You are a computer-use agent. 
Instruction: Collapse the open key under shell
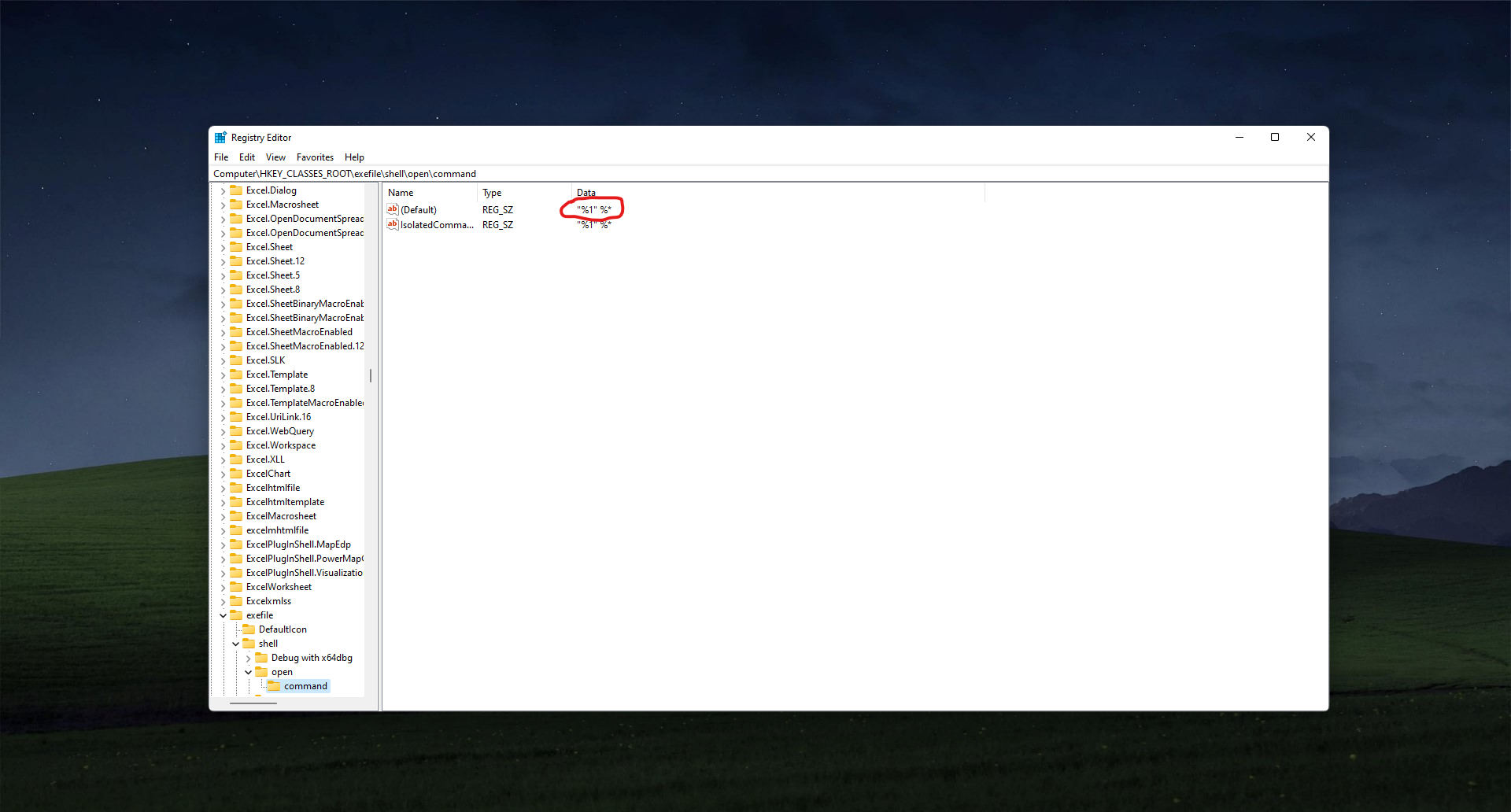click(x=248, y=672)
